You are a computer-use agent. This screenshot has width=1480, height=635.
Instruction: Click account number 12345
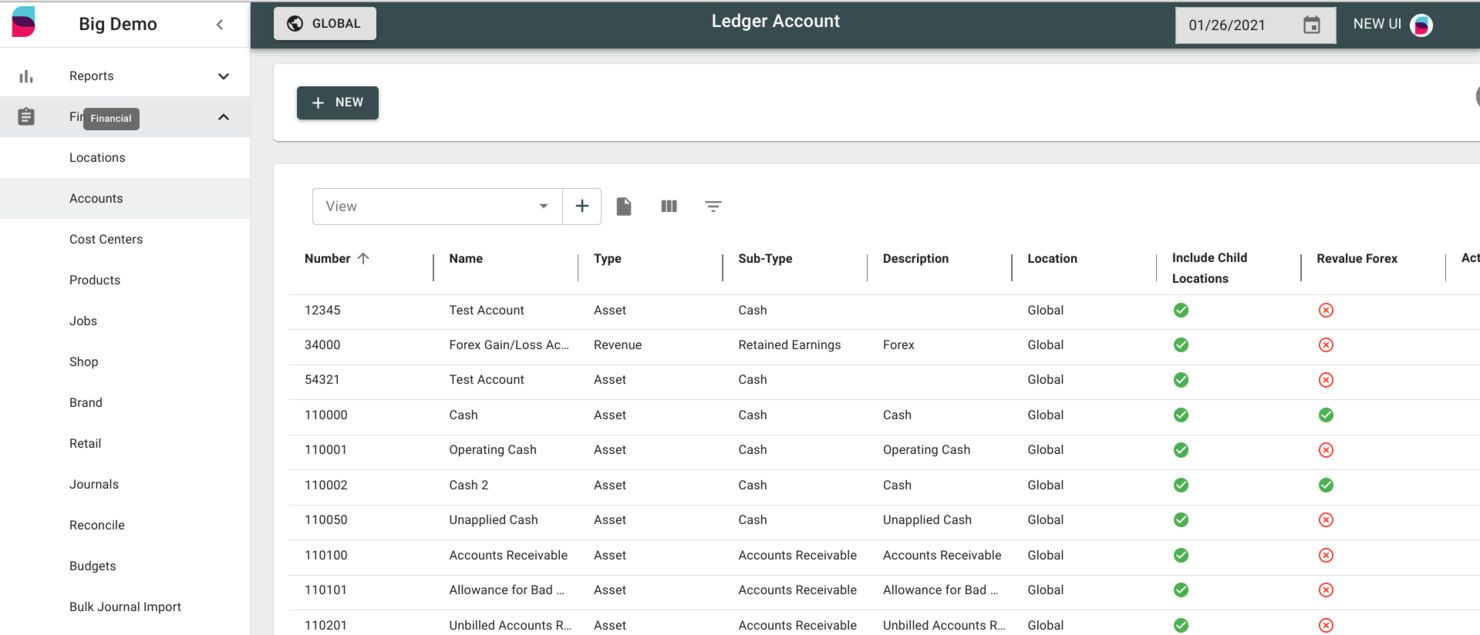[x=322, y=310]
